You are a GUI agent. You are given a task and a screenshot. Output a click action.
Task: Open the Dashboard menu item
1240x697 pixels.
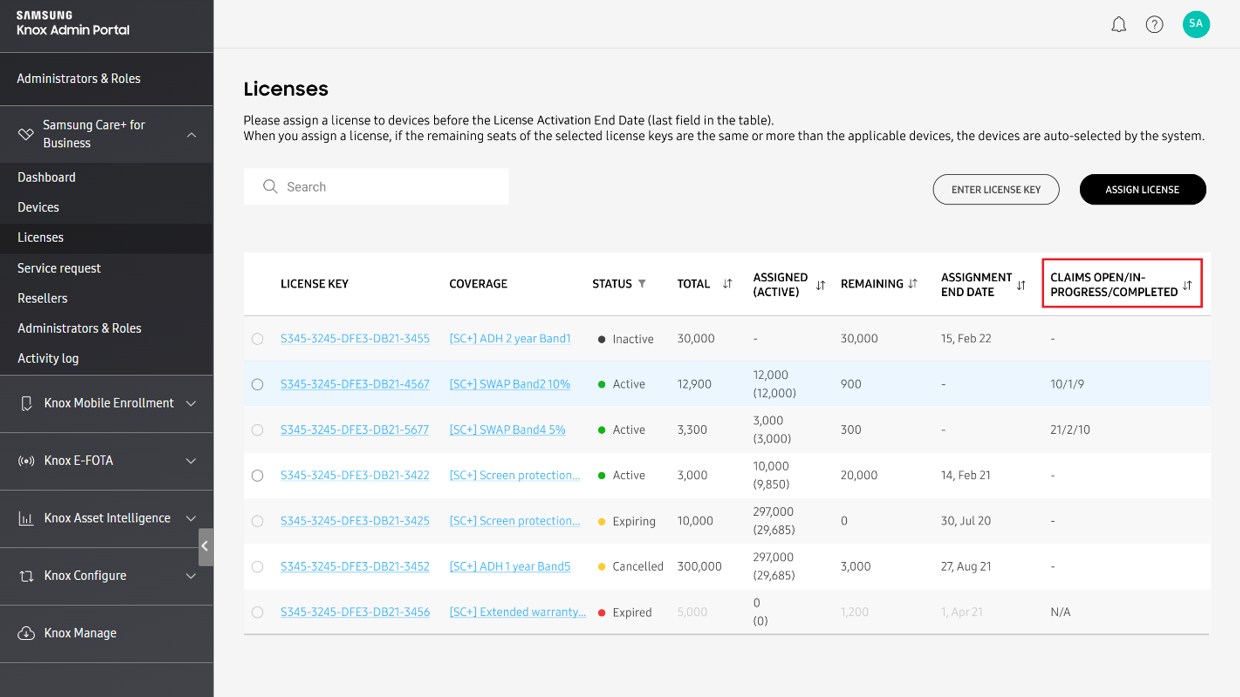pos(46,177)
